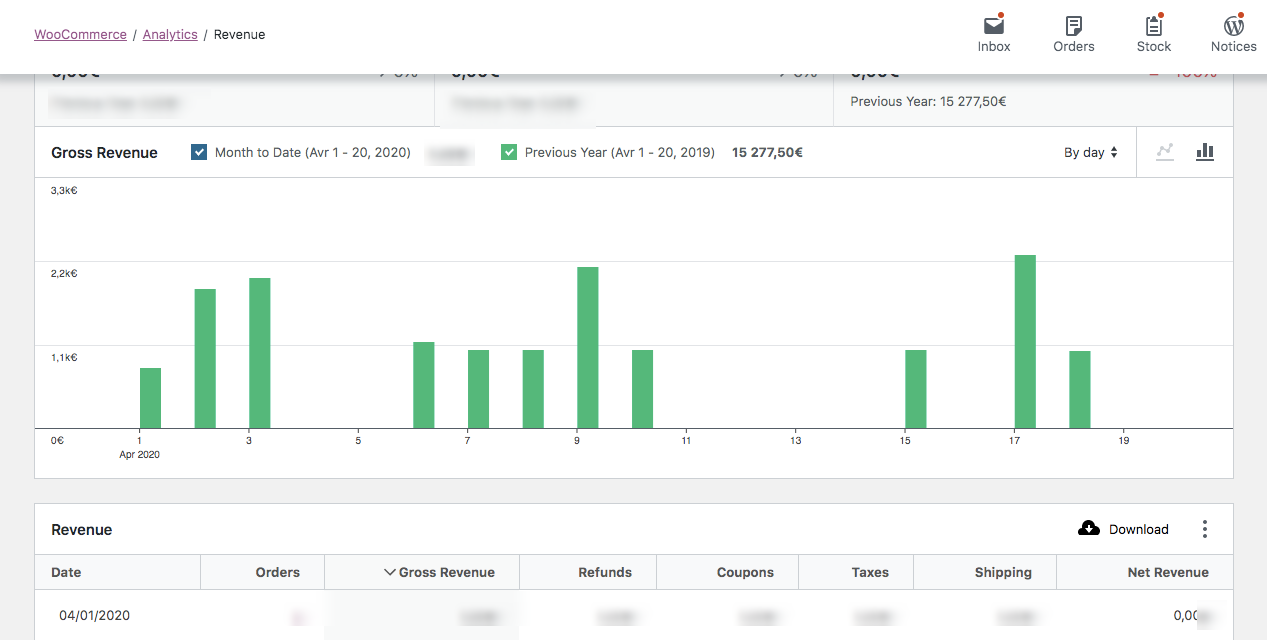Click the cloud download icon
The image size is (1267, 640).
click(1089, 529)
